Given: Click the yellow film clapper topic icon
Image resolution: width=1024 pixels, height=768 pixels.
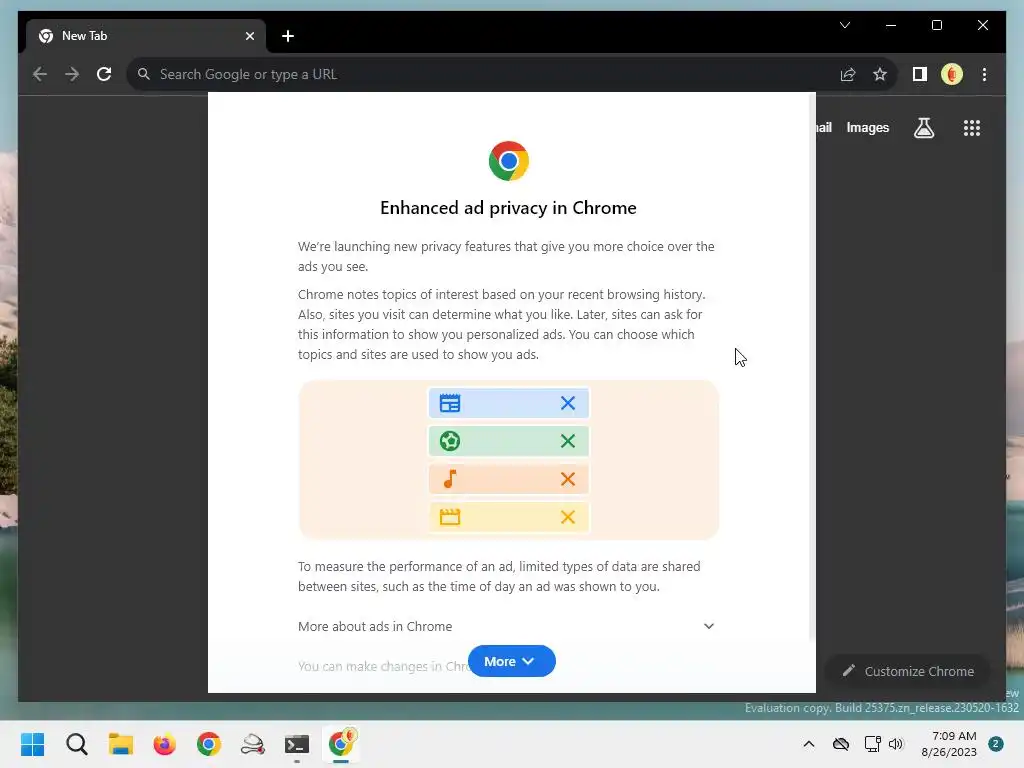Looking at the screenshot, I should click(x=450, y=517).
